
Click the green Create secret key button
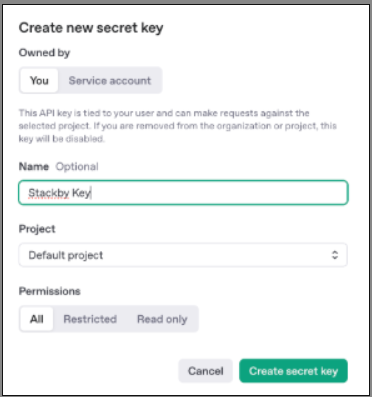coord(293,371)
